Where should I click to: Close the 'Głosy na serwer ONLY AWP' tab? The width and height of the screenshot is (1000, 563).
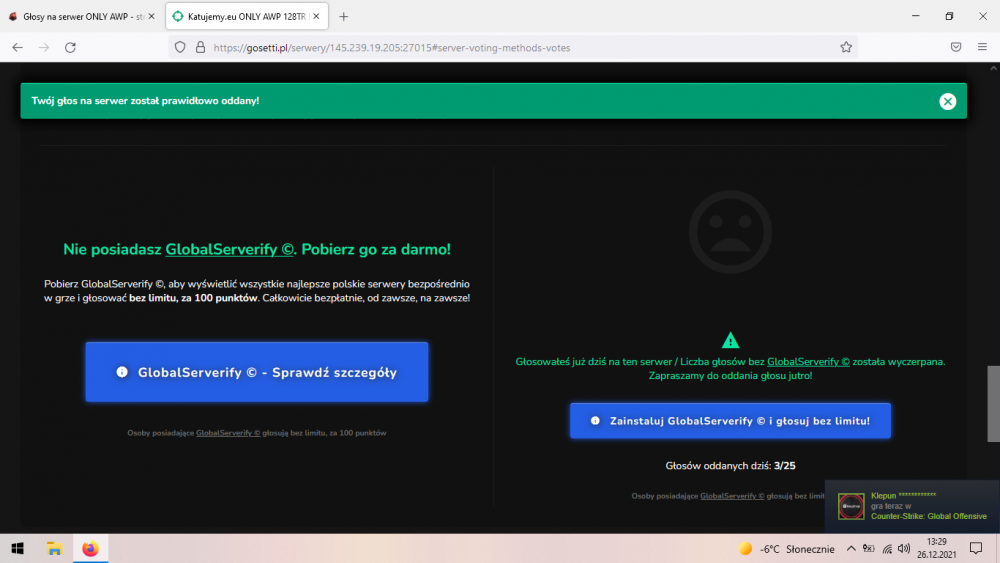click(x=152, y=17)
